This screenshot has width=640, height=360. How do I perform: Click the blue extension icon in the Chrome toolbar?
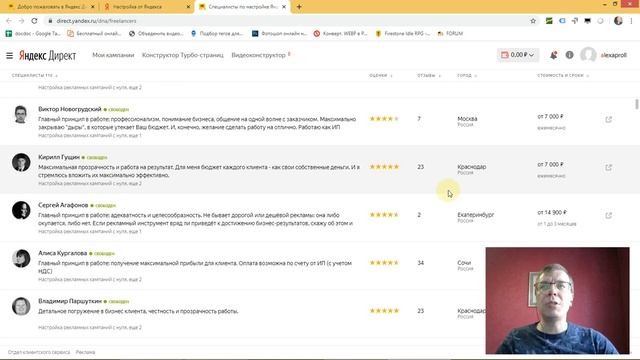(x=562, y=21)
